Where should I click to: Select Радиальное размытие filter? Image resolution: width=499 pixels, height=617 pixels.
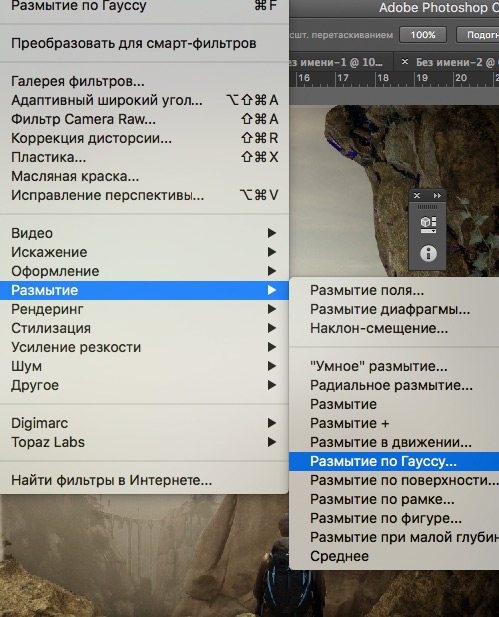394,385
